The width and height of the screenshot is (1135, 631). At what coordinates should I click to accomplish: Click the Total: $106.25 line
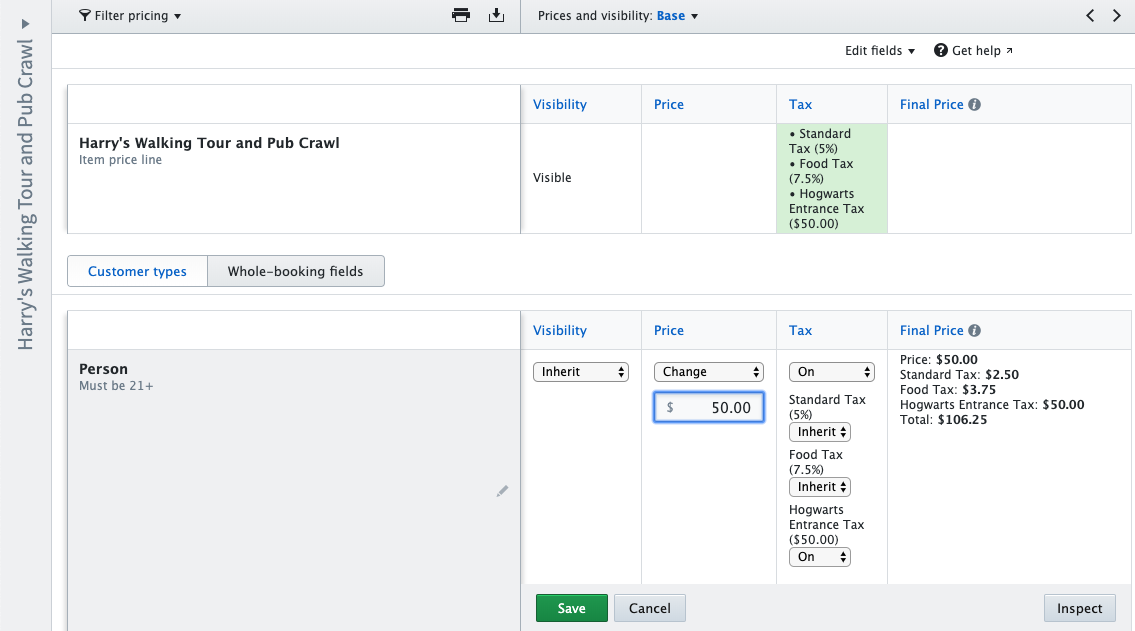(x=943, y=420)
